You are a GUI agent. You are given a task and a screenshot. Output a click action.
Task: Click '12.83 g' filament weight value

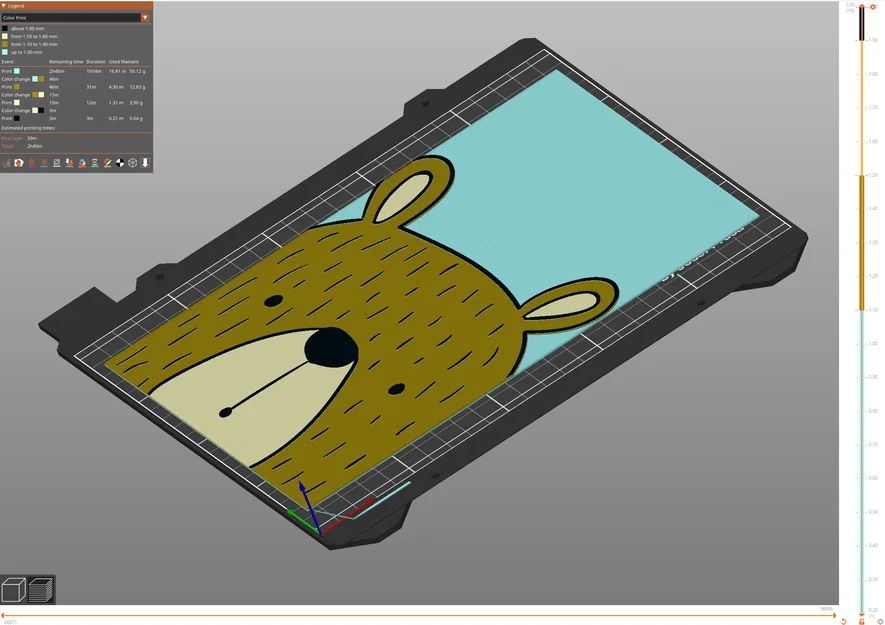(137, 87)
